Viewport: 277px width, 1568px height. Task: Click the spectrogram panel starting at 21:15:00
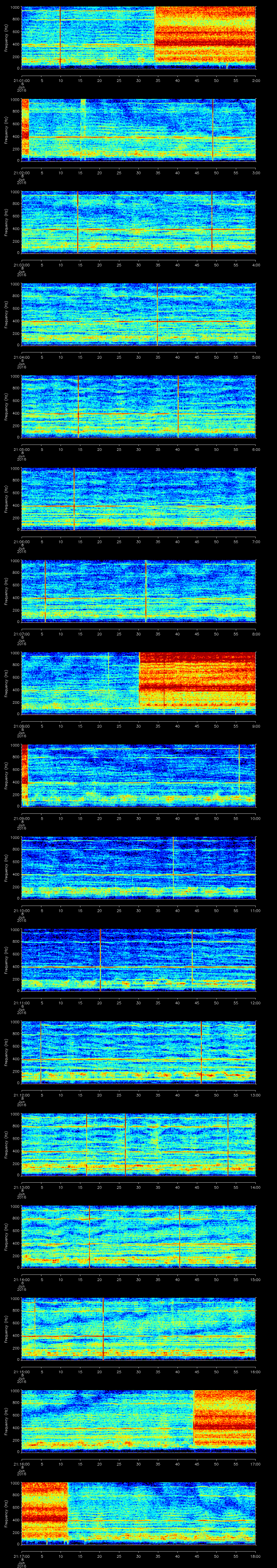point(138,1328)
